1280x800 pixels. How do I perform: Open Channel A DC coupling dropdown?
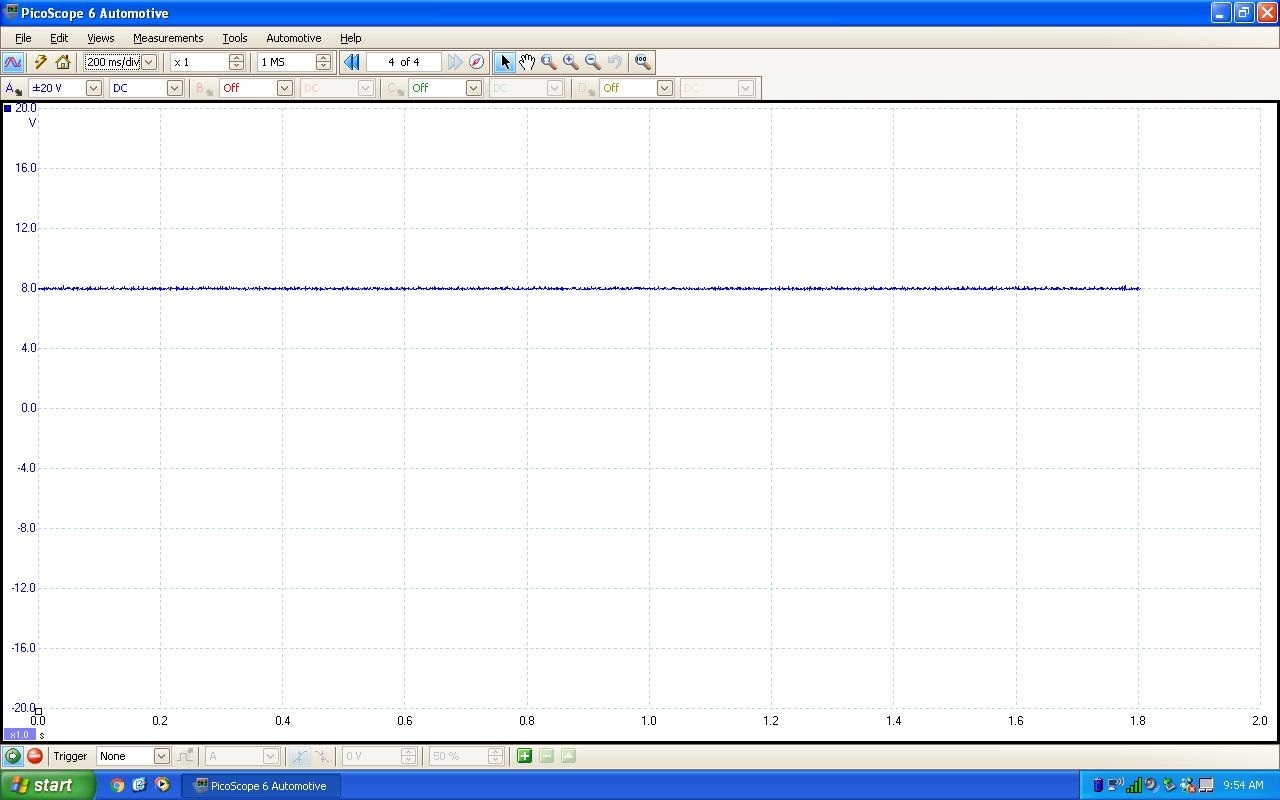click(174, 88)
